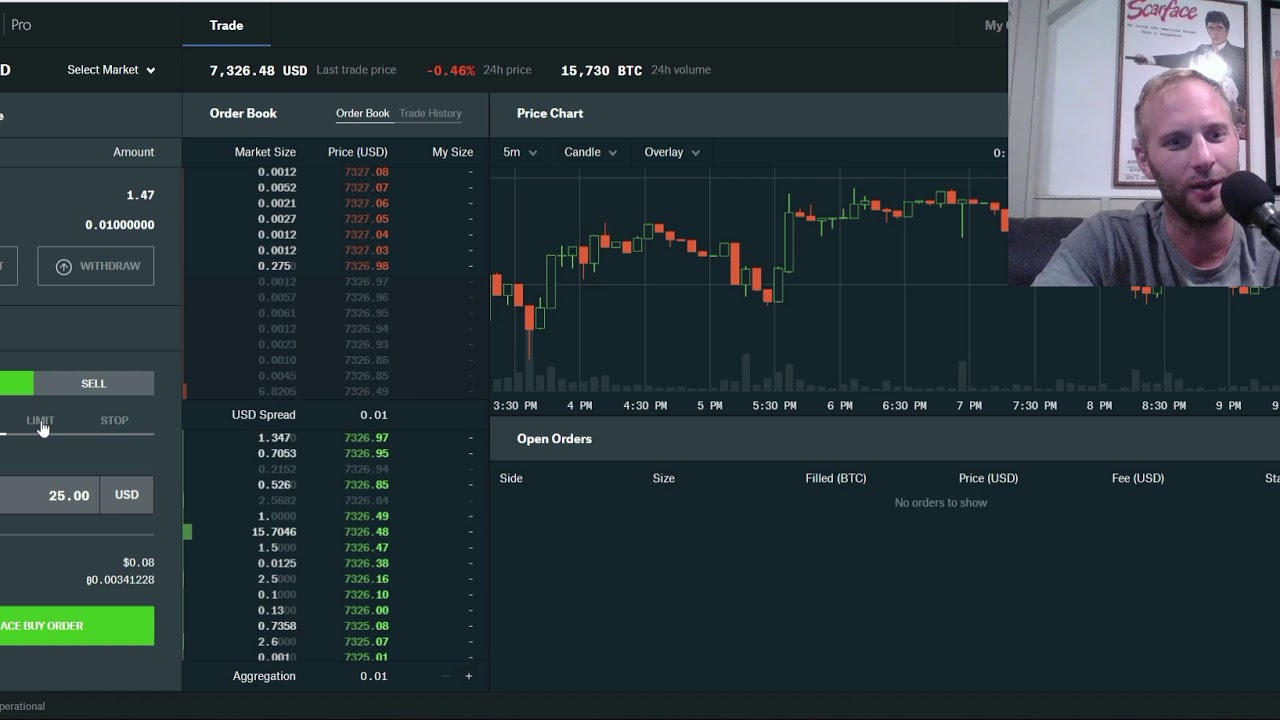
Task: Click the green depth bar beside 15.7046
Action: coord(187,532)
